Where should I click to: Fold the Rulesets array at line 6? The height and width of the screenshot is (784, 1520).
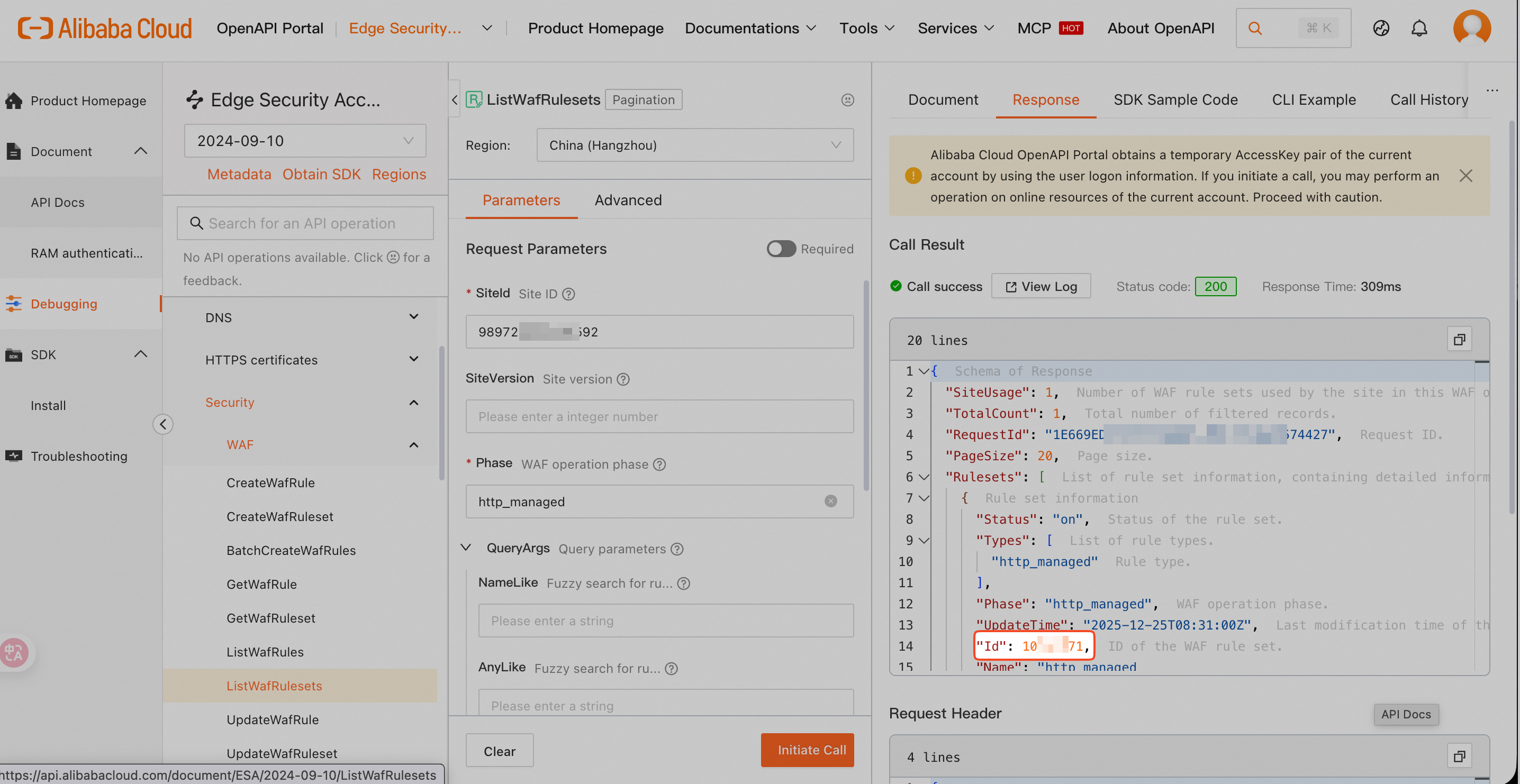[x=924, y=477]
